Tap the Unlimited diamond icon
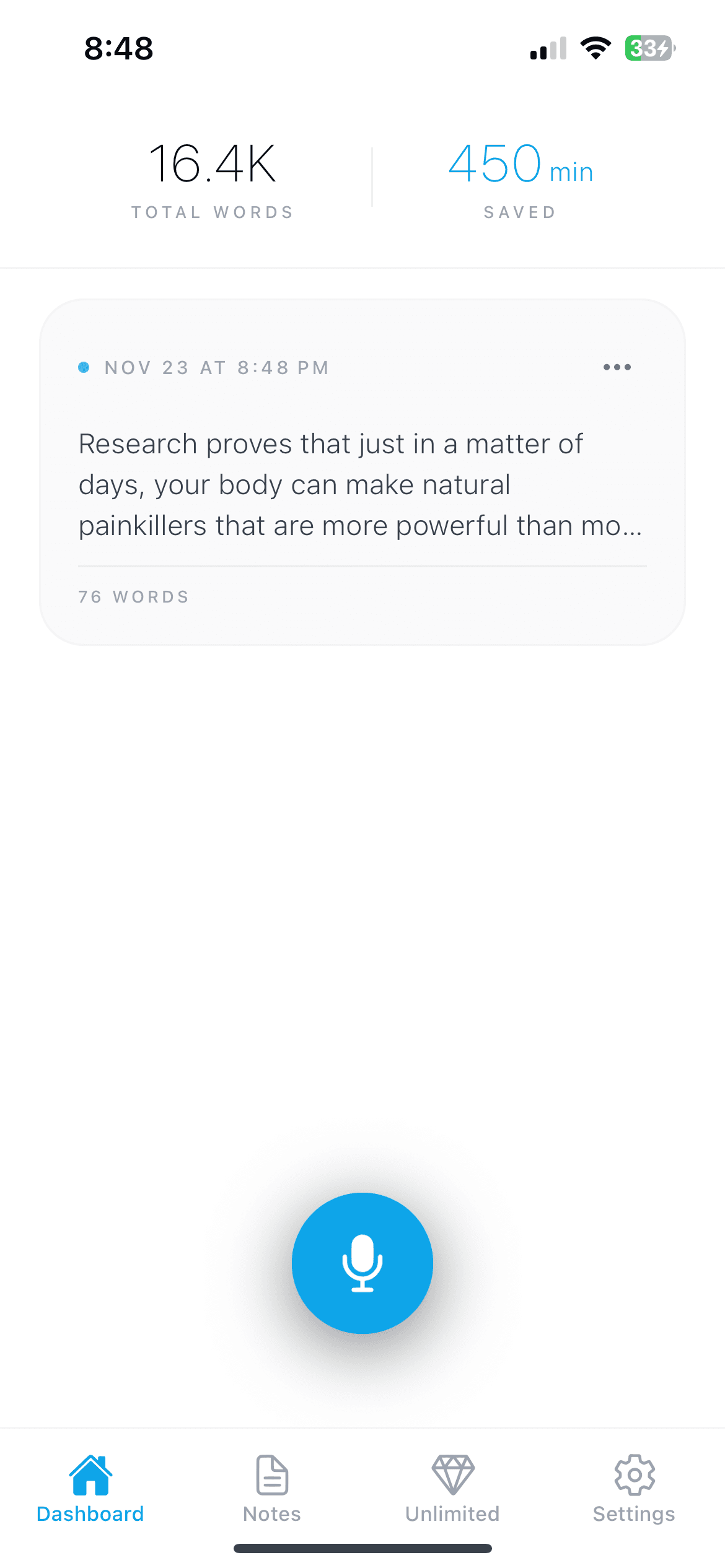The image size is (725, 1568). pos(453,1475)
